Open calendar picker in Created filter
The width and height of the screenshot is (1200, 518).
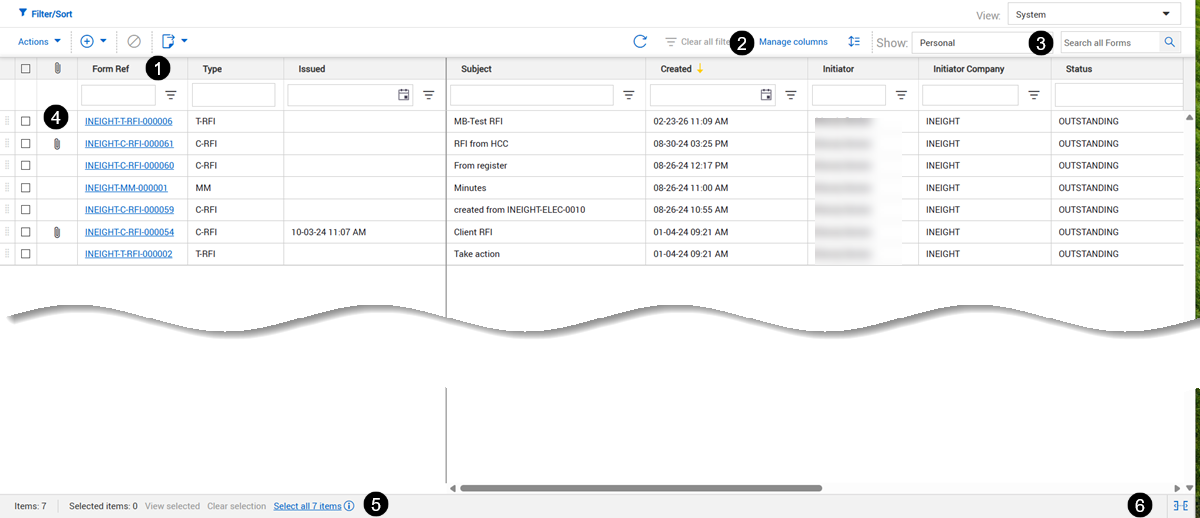766,95
